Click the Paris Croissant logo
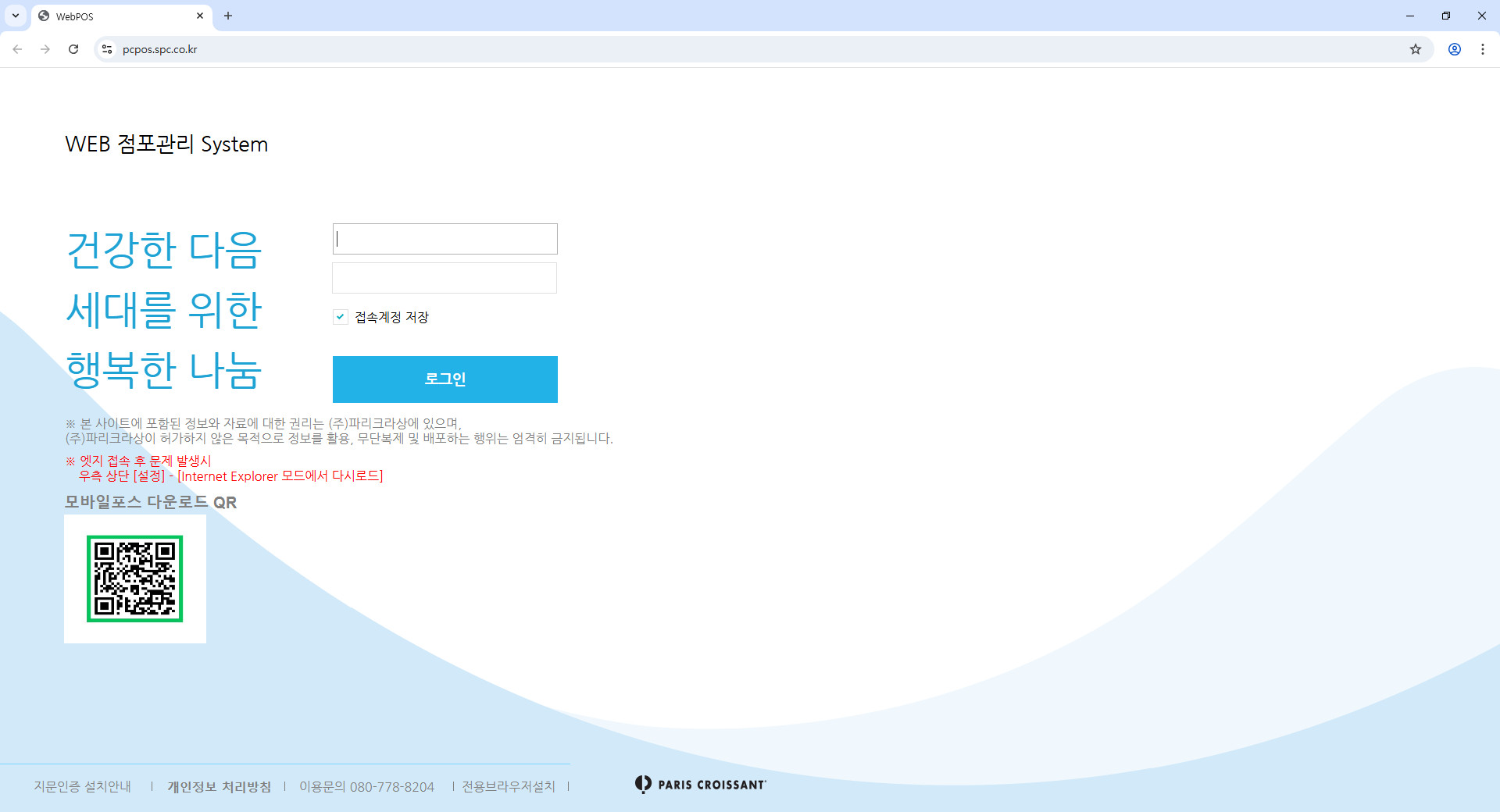Image resolution: width=1500 pixels, height=812 pixels. pos(701,785)
